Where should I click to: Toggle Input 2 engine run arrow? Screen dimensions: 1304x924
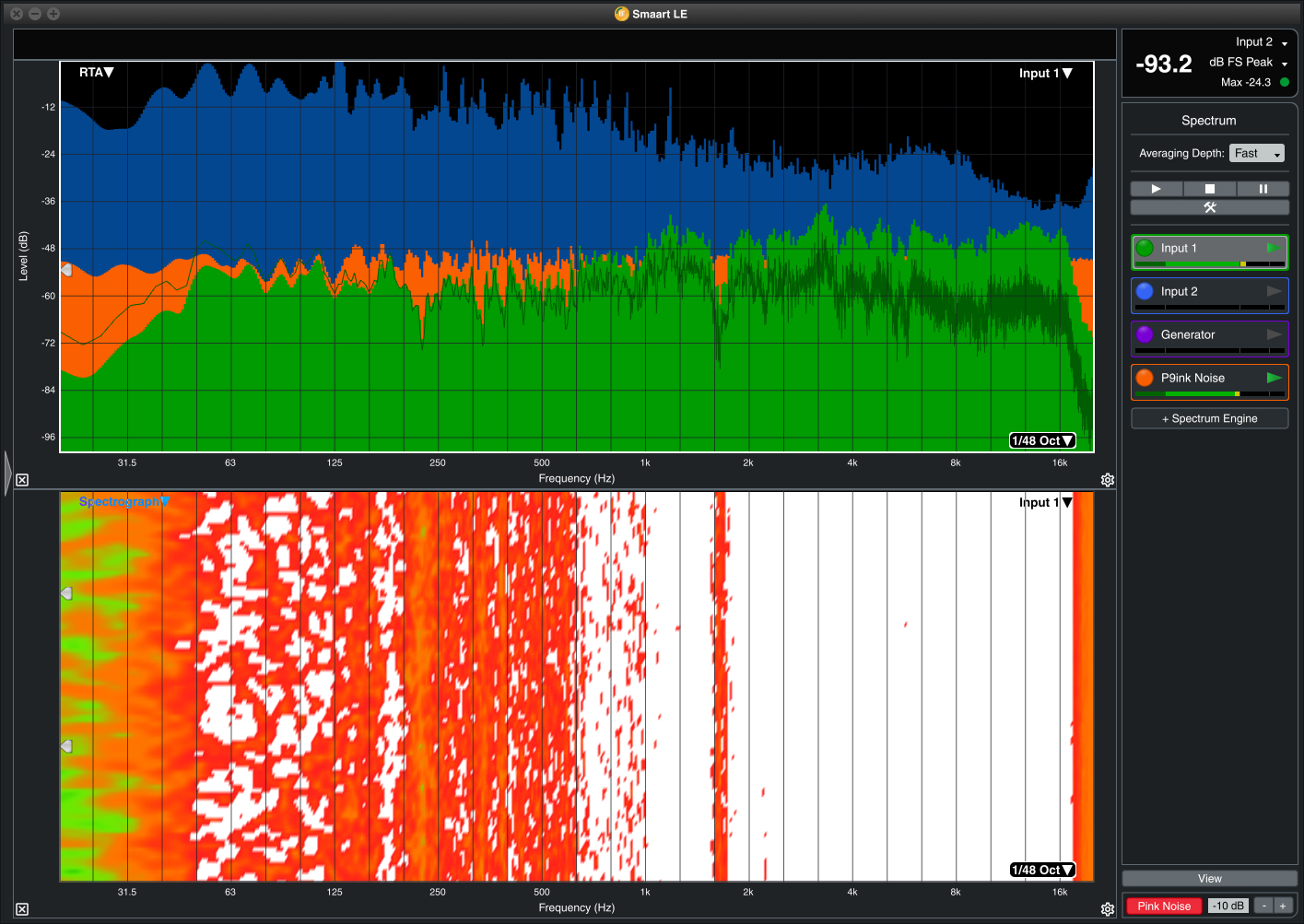pos(1274,291)
